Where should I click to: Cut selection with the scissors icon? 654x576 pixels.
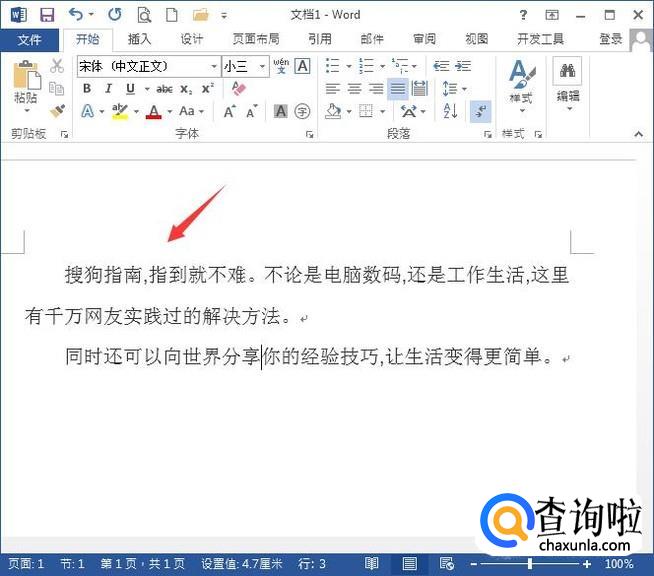coord(57,66)
